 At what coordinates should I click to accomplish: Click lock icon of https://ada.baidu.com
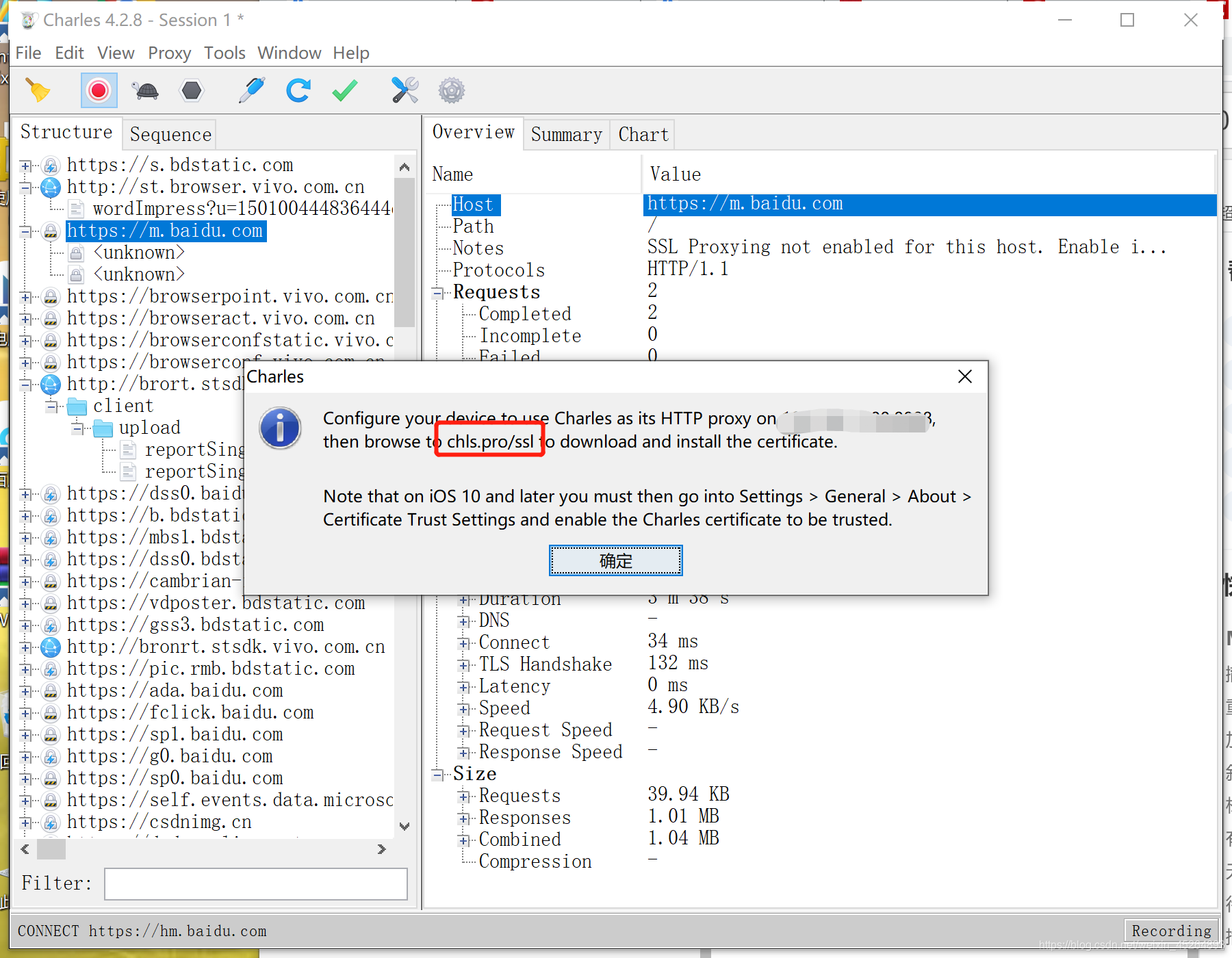coord(51,691)
